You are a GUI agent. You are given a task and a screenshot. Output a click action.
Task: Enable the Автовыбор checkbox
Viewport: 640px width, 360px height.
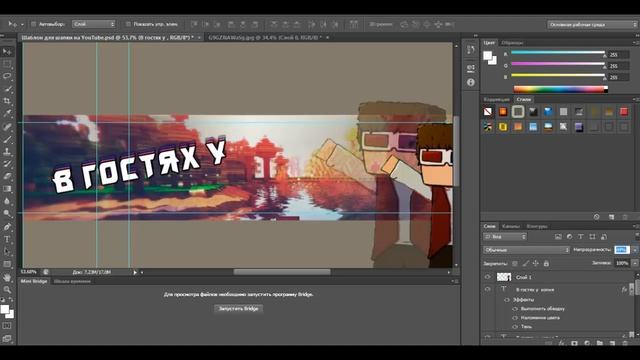(34, 24)
